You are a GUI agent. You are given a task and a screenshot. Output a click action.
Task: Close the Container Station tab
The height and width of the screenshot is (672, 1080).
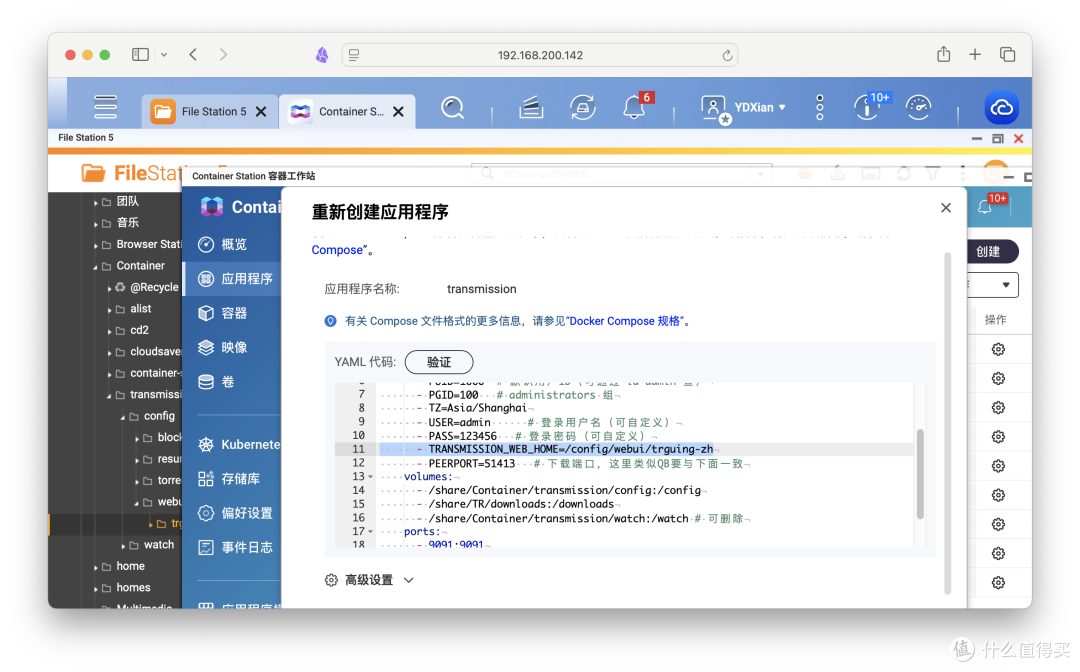pyautogui.click(x=398, y=112)
